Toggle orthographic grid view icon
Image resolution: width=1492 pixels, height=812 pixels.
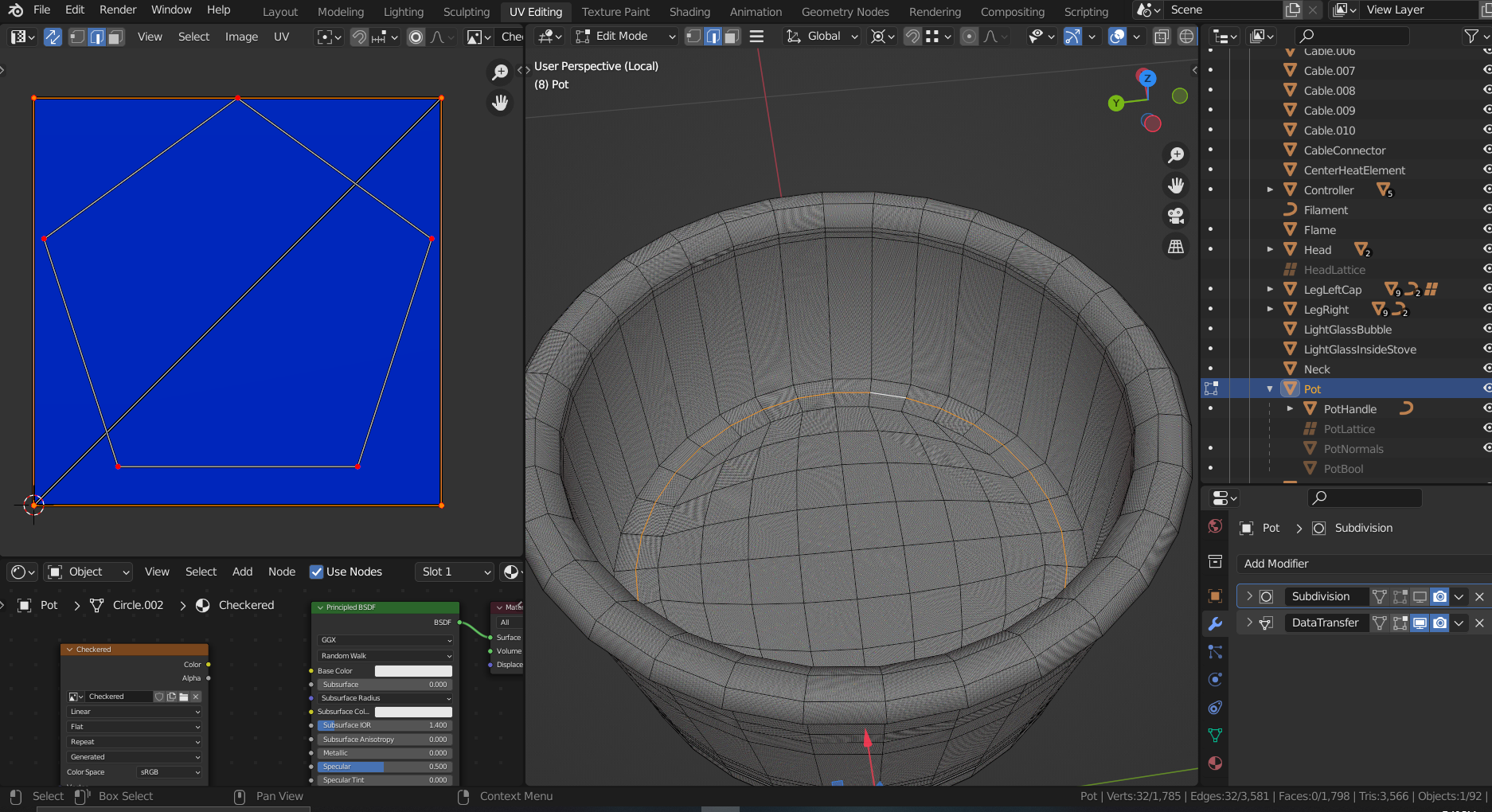[x=1175, y=247]
